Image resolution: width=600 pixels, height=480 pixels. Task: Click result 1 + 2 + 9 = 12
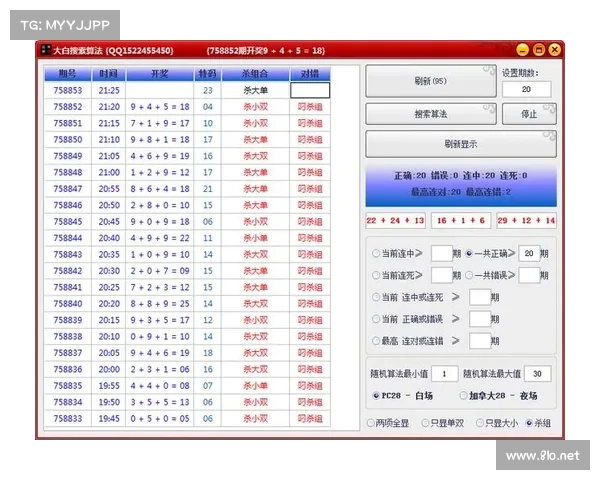[x=160, y=173]
